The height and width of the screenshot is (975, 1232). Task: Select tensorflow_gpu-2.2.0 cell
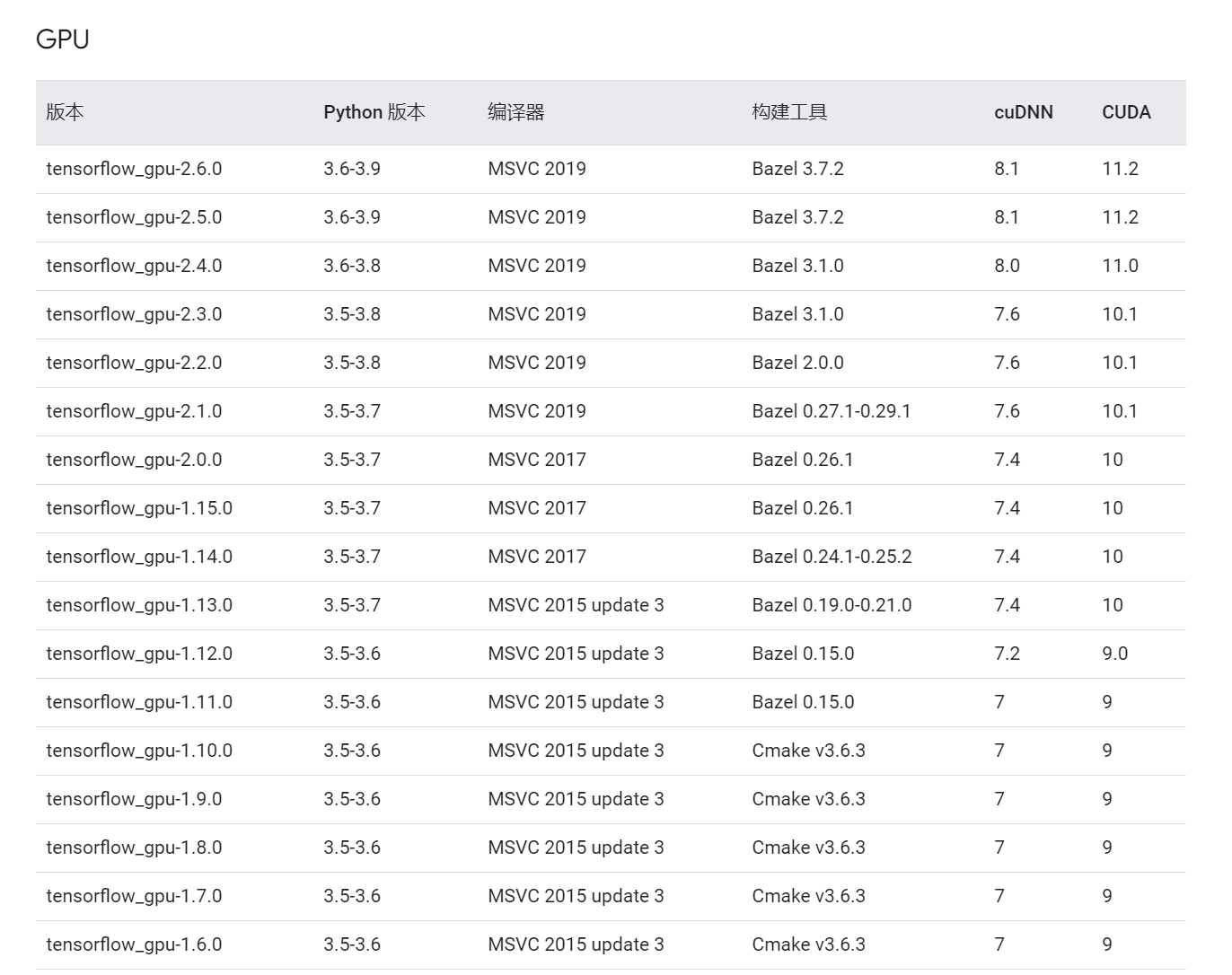tap(134, 363)
